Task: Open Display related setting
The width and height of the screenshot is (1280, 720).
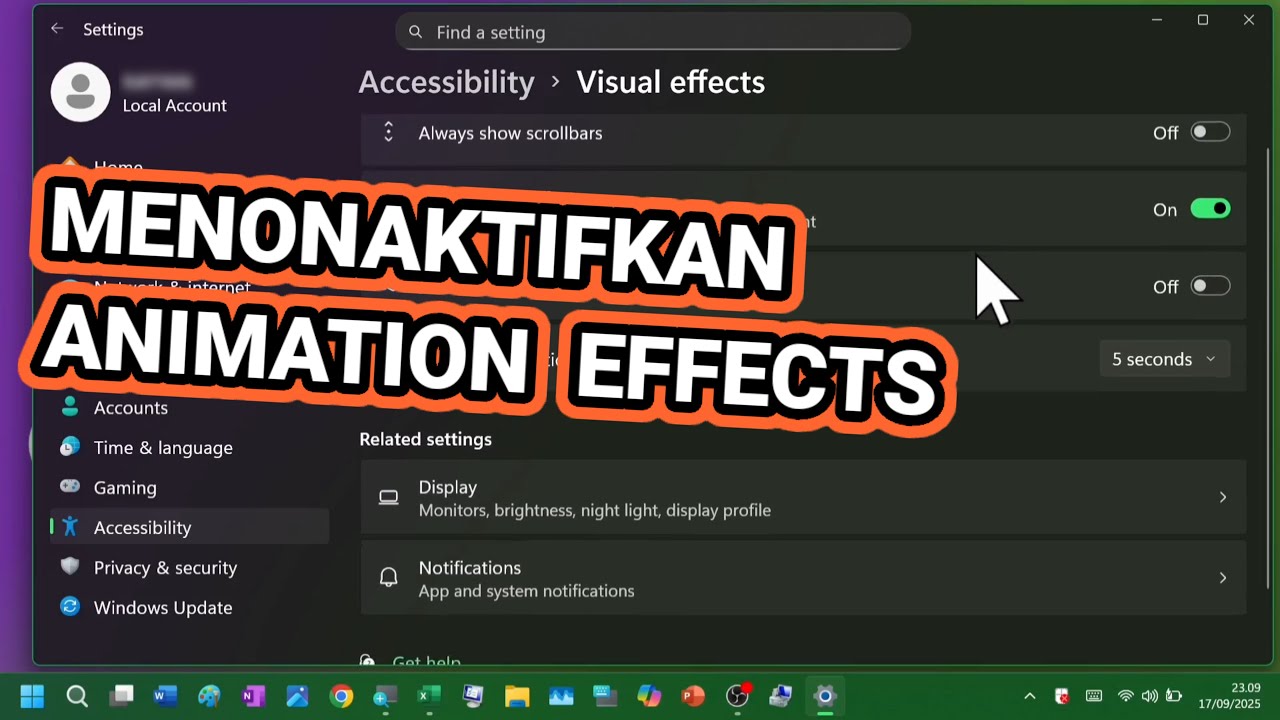Action: (803, 497)
